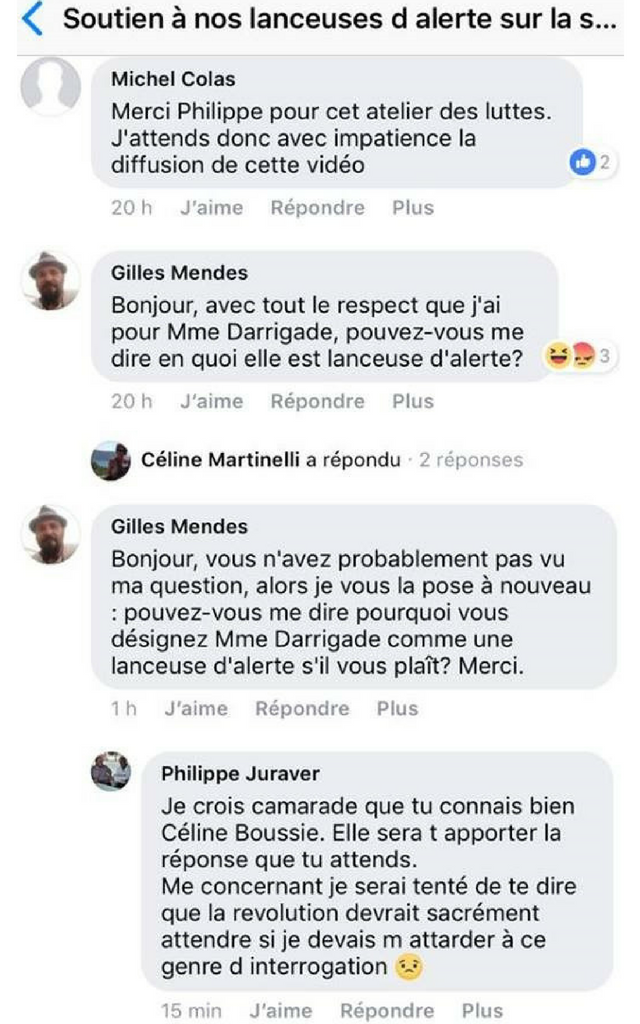Like Philippe Juraver's reply with J'aime

tap(281, 1010)
